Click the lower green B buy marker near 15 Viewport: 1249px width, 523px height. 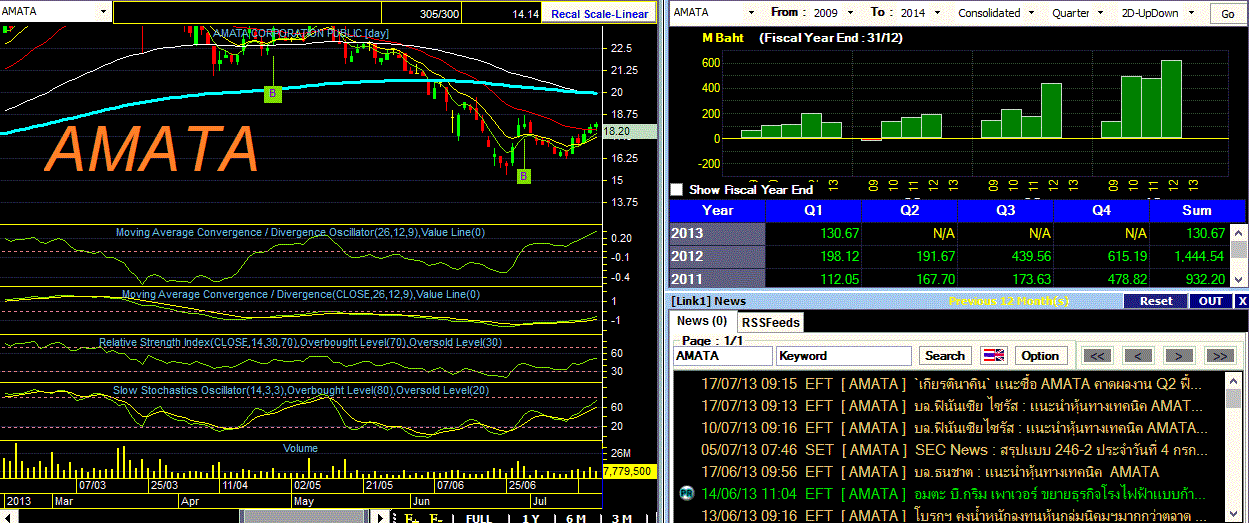point(523,176)
